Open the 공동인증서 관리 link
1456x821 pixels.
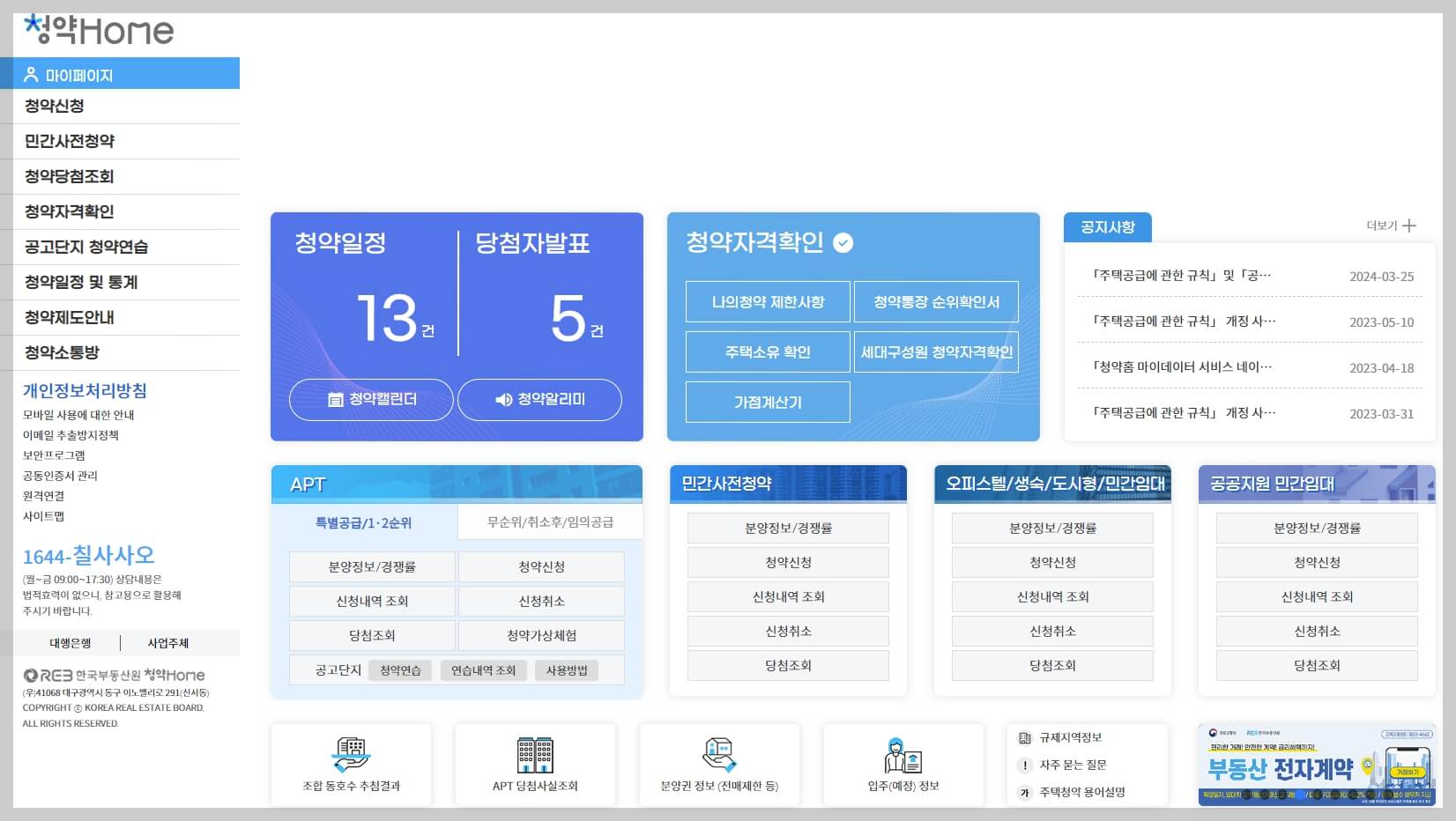[60, 476]
